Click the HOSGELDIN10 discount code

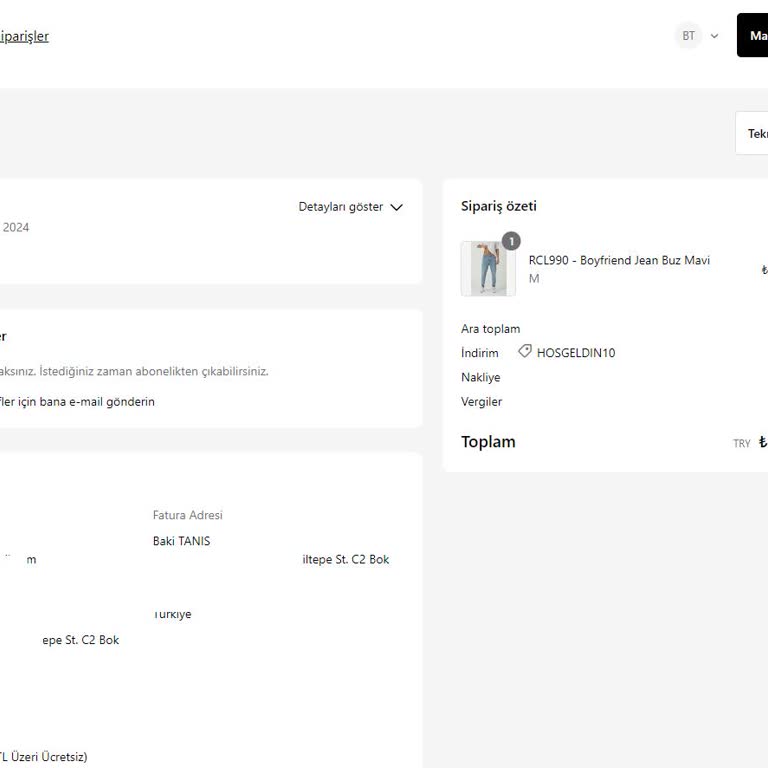(x=576, y=353)
